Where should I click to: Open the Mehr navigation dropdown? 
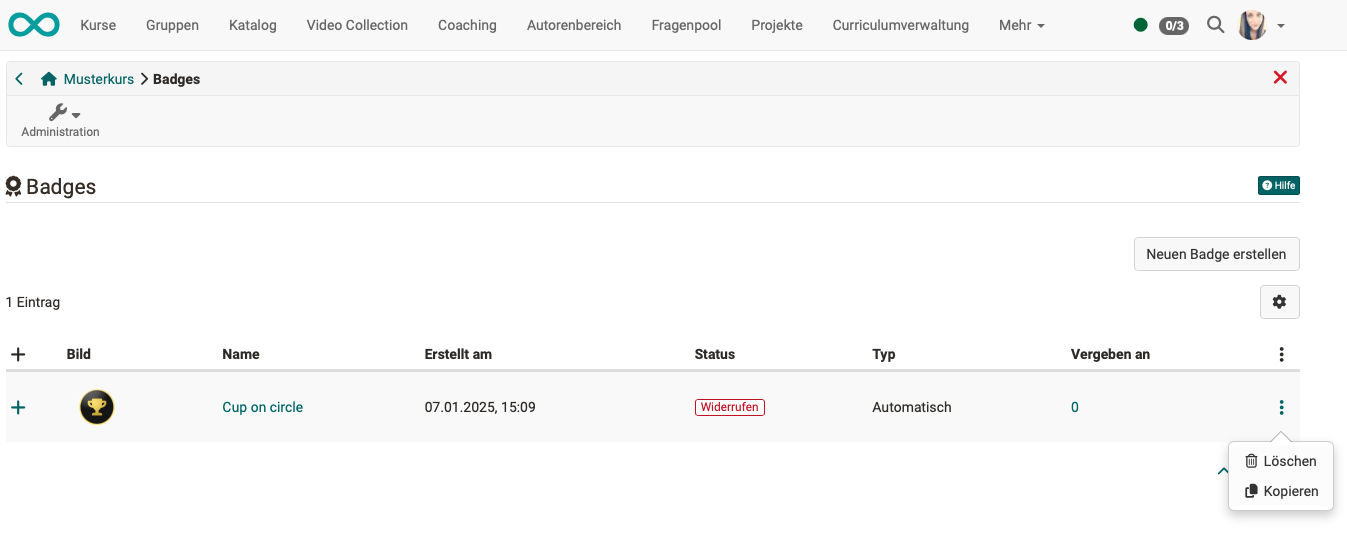(x=1021, y=25)
